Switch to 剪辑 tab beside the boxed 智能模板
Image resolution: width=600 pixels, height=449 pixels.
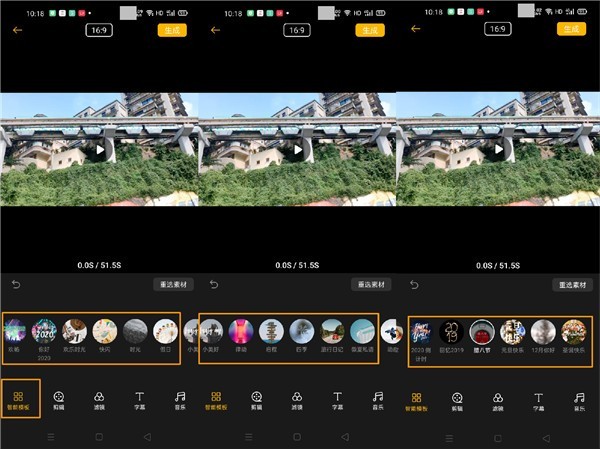[59, 400]
